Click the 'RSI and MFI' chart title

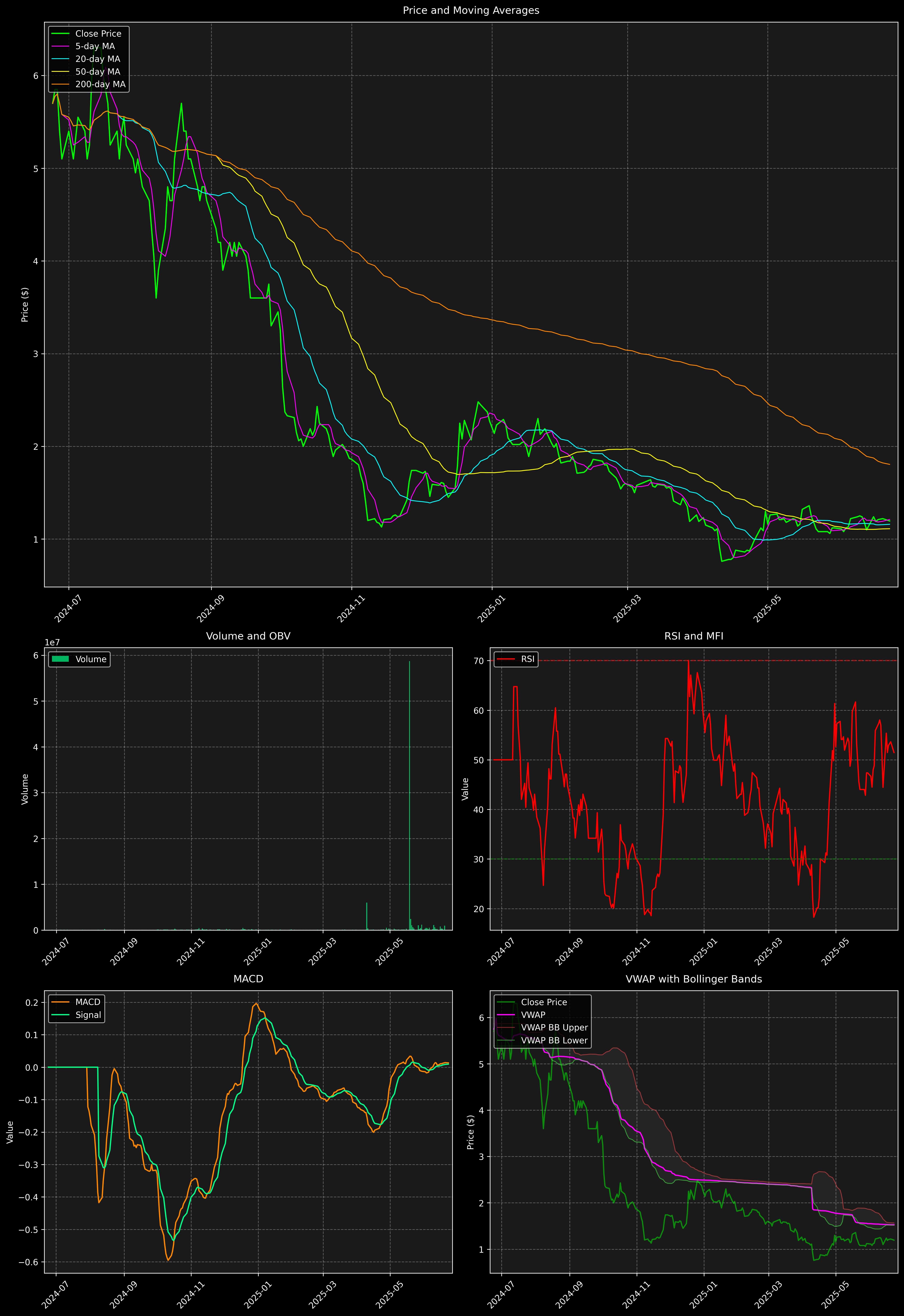coord(694,636)
